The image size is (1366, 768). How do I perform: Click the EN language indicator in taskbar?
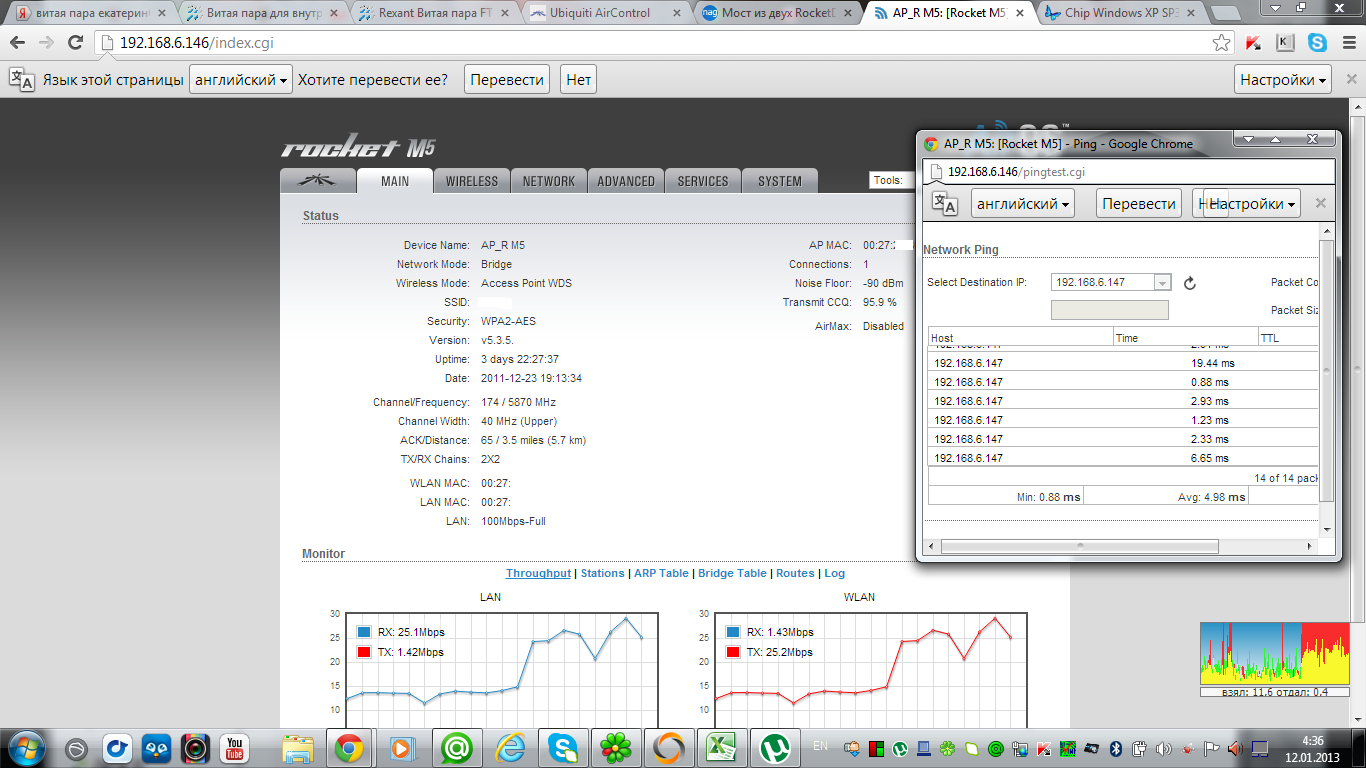click(820, 746)
